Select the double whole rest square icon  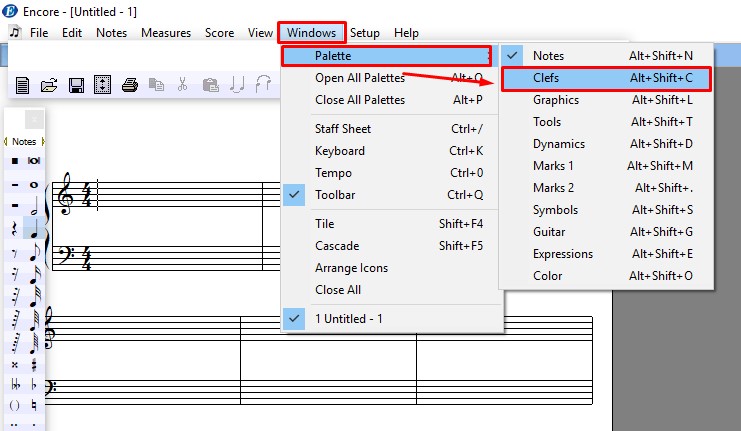(x=15, y=161)
